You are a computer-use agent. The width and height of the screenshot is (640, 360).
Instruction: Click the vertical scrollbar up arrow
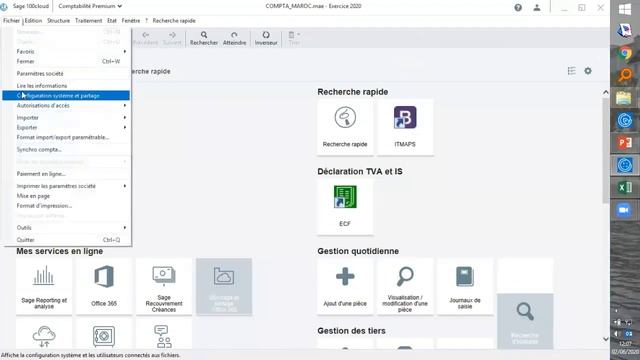coord(606,93)
